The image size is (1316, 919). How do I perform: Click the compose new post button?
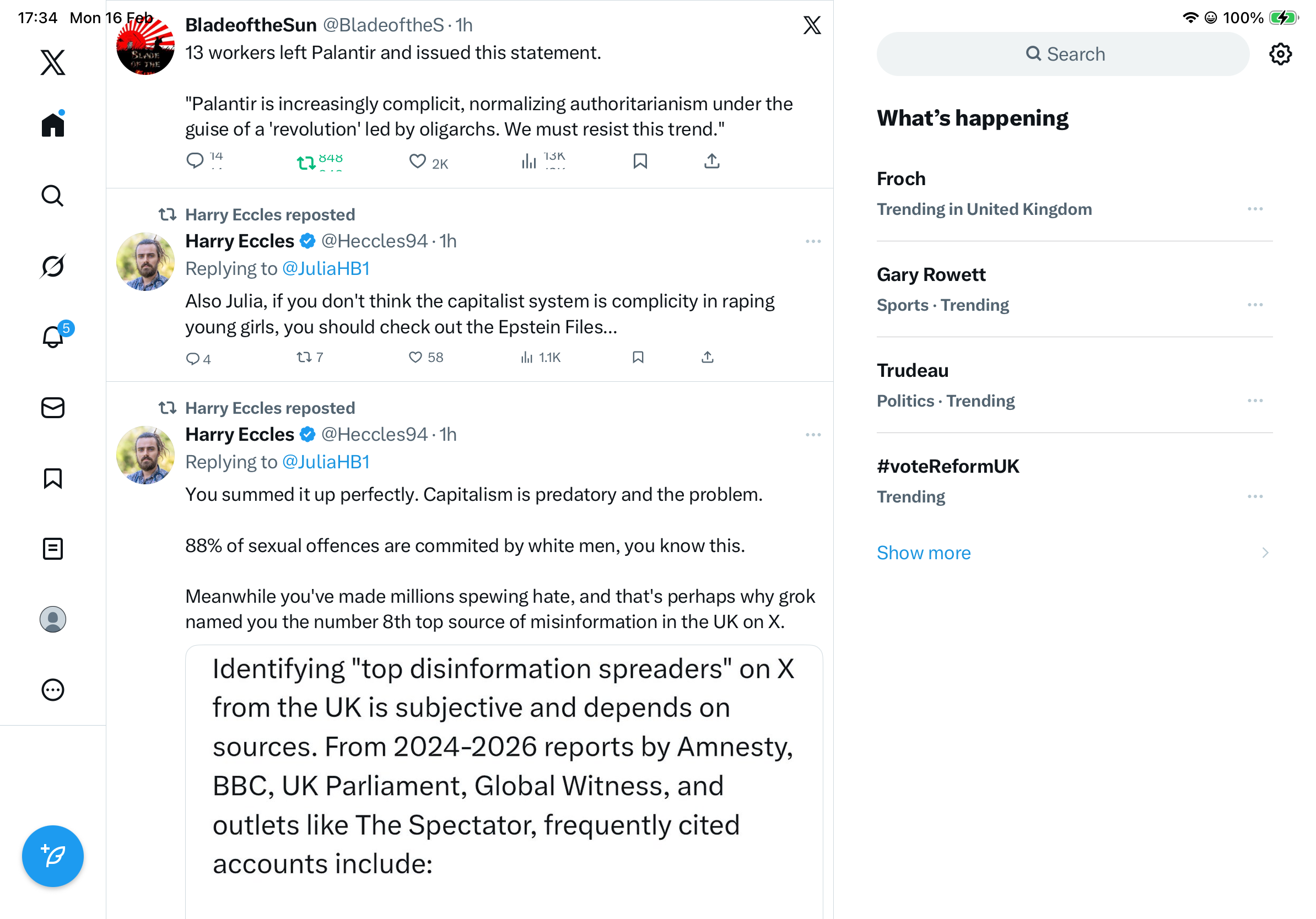53,856
